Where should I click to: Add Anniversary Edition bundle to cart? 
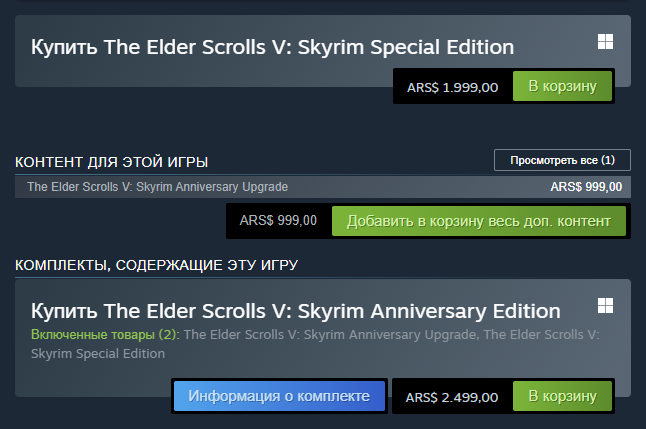(x=562, y=396)
